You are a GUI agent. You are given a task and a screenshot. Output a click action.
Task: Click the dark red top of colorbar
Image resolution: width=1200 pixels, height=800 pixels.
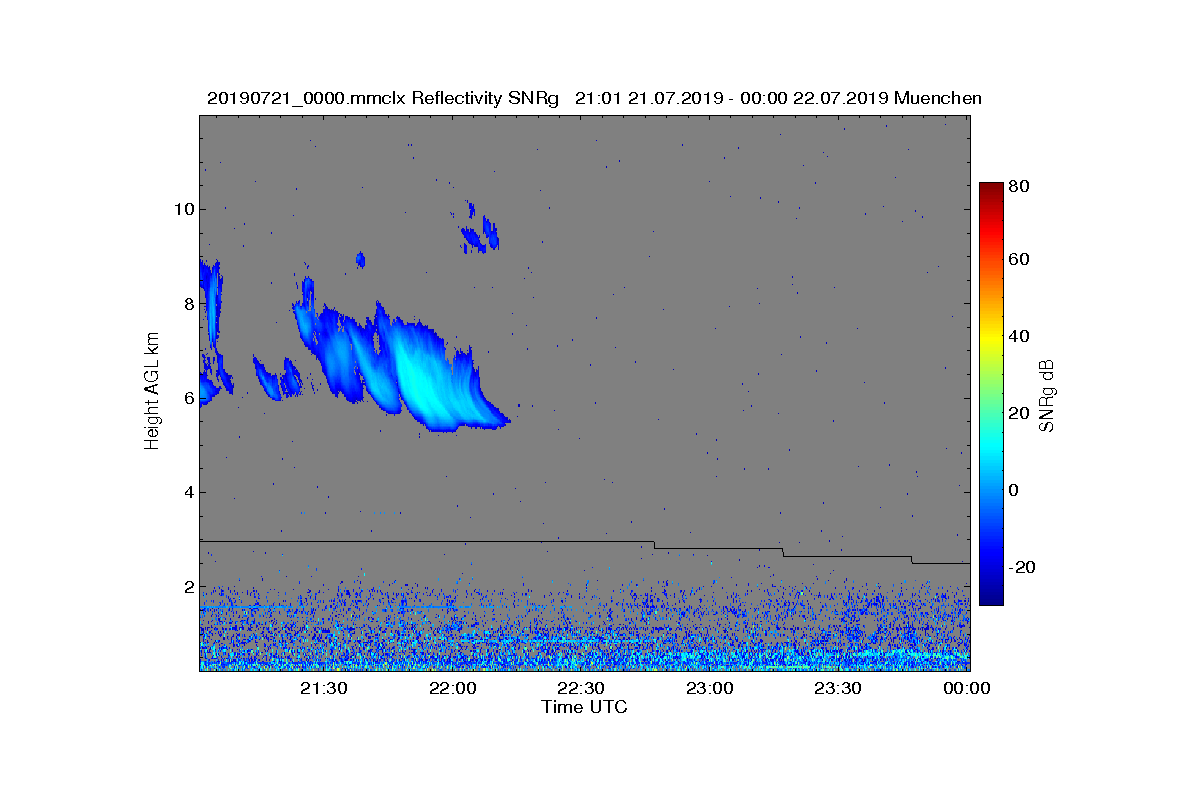tap(990, 190)
